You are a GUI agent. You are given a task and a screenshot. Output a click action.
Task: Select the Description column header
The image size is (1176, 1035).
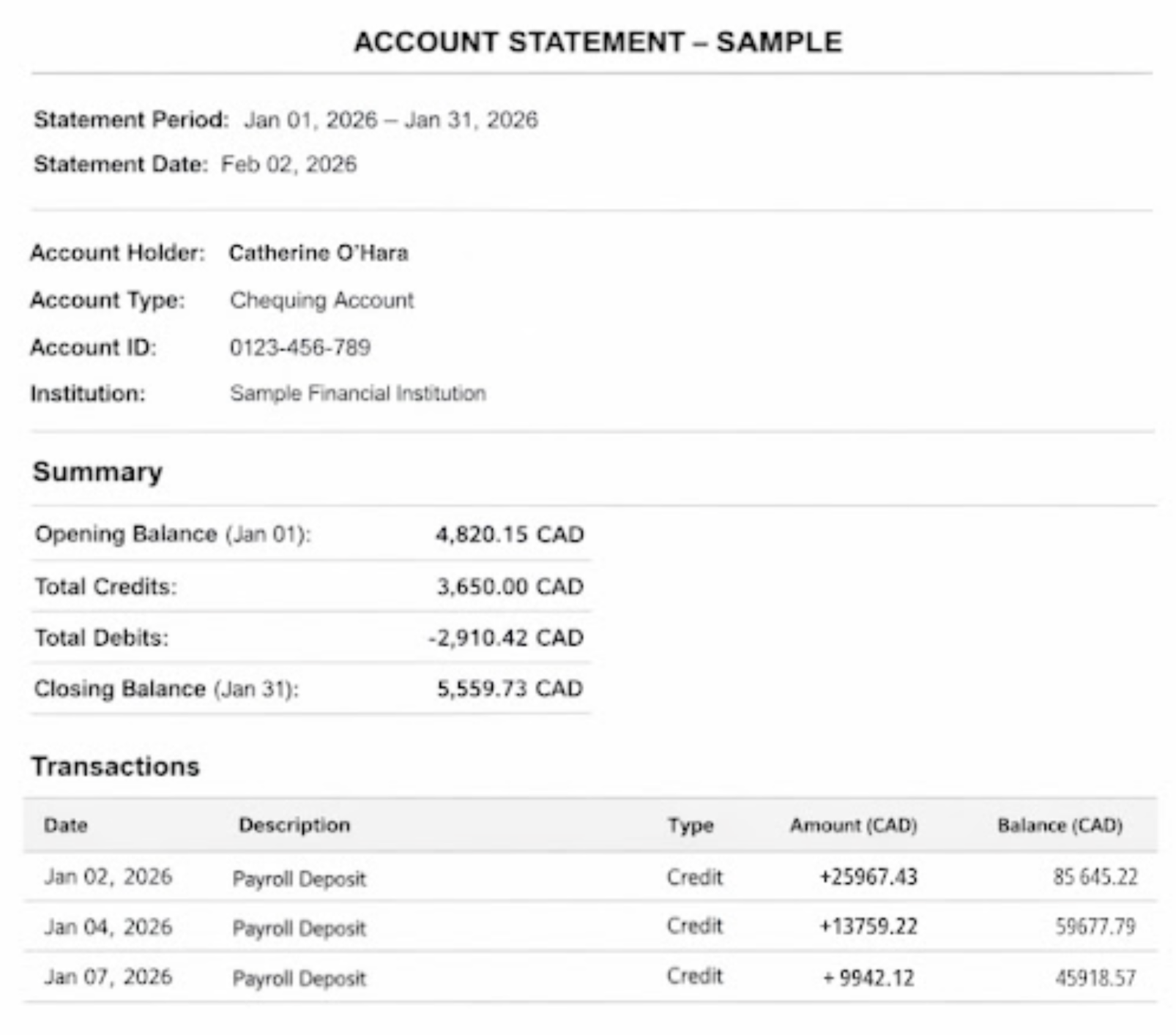pos(294,825)
